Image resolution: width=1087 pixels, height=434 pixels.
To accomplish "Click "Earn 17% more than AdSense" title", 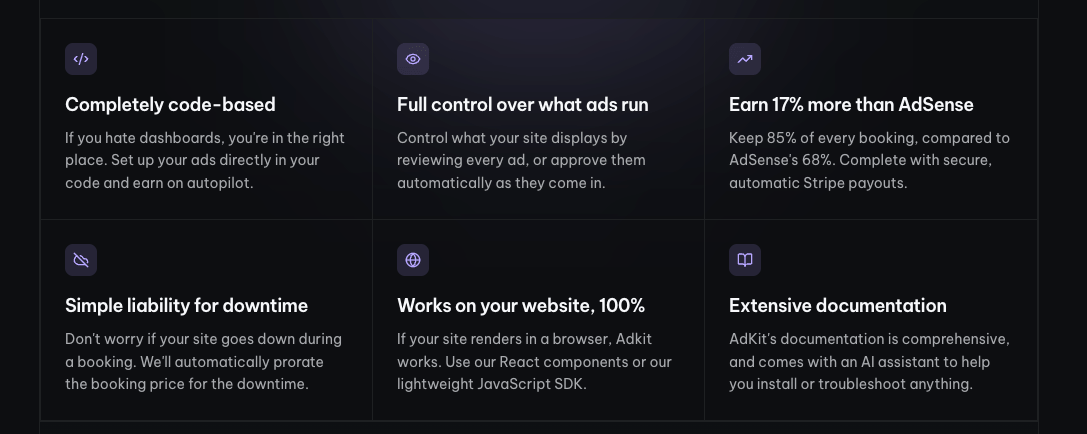I will pos(850,105).
